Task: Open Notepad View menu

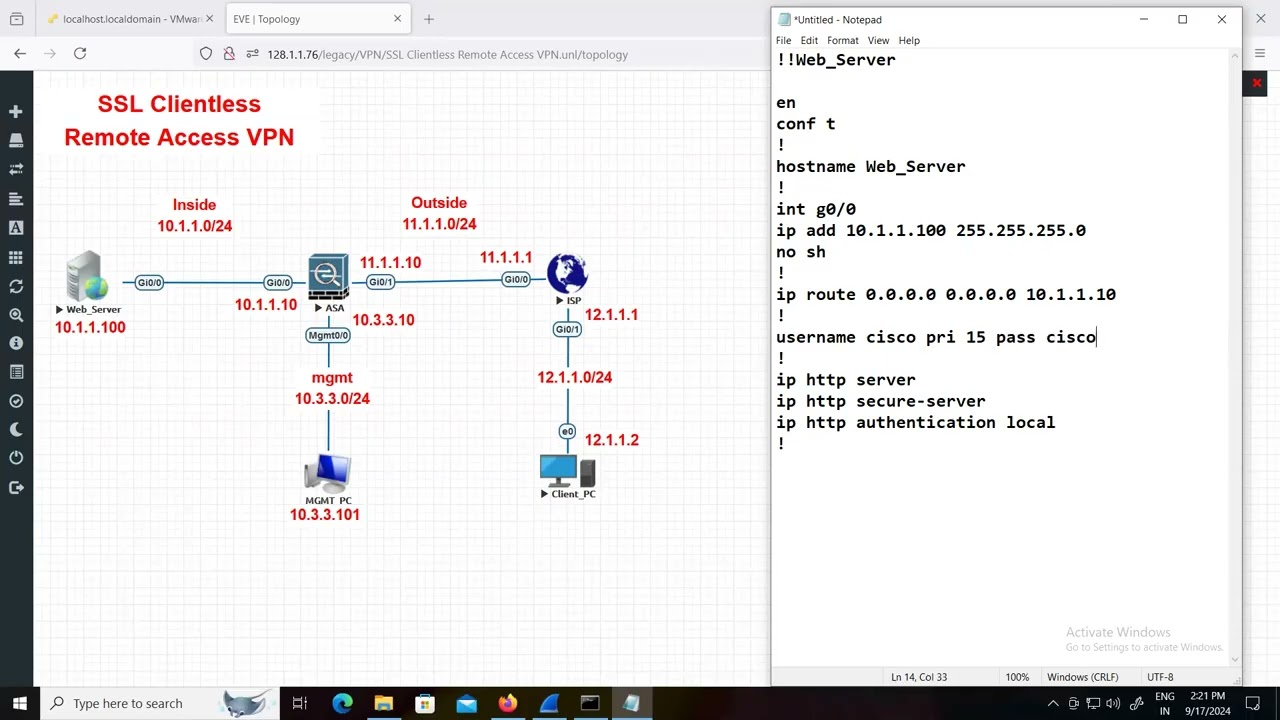Action: tap(878, 40)
